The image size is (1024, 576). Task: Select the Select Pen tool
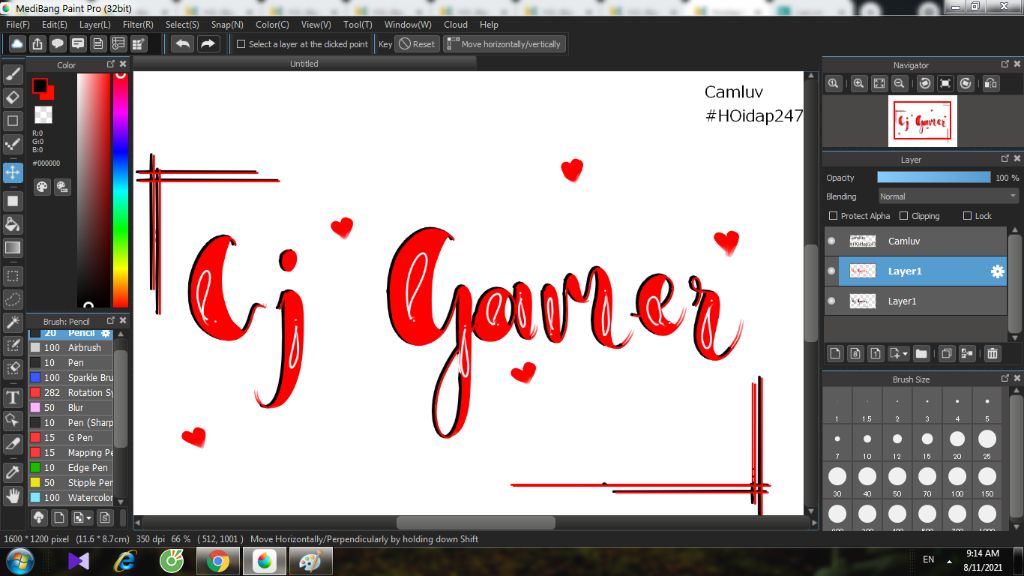[12, 345]
